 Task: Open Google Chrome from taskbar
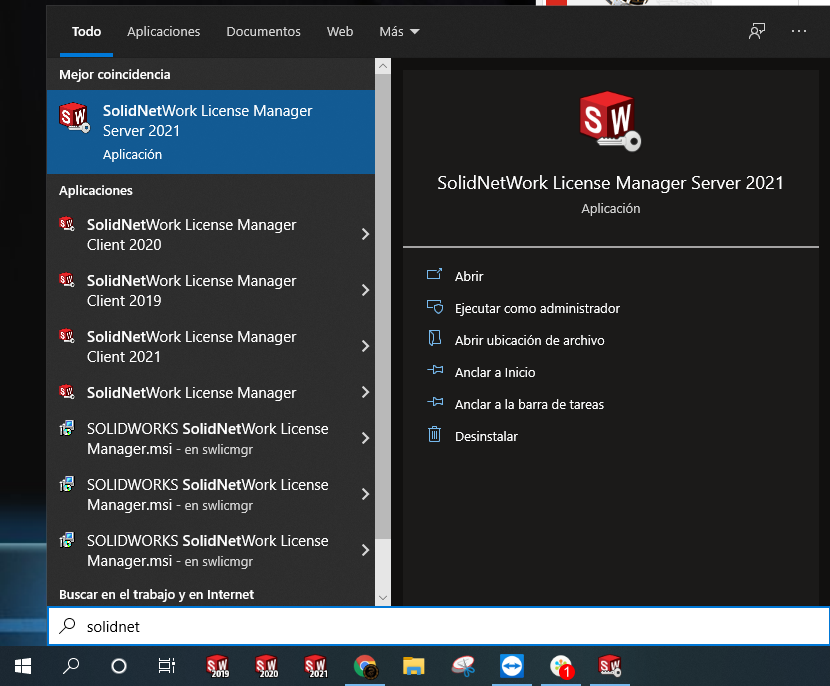pos(365,666)
